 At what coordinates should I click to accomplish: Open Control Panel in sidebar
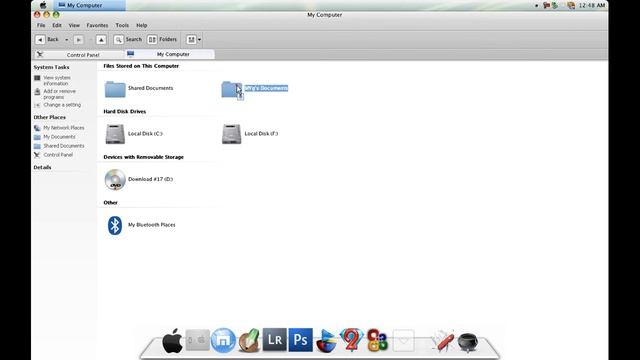pyautogui.click(x=58, y=155)
